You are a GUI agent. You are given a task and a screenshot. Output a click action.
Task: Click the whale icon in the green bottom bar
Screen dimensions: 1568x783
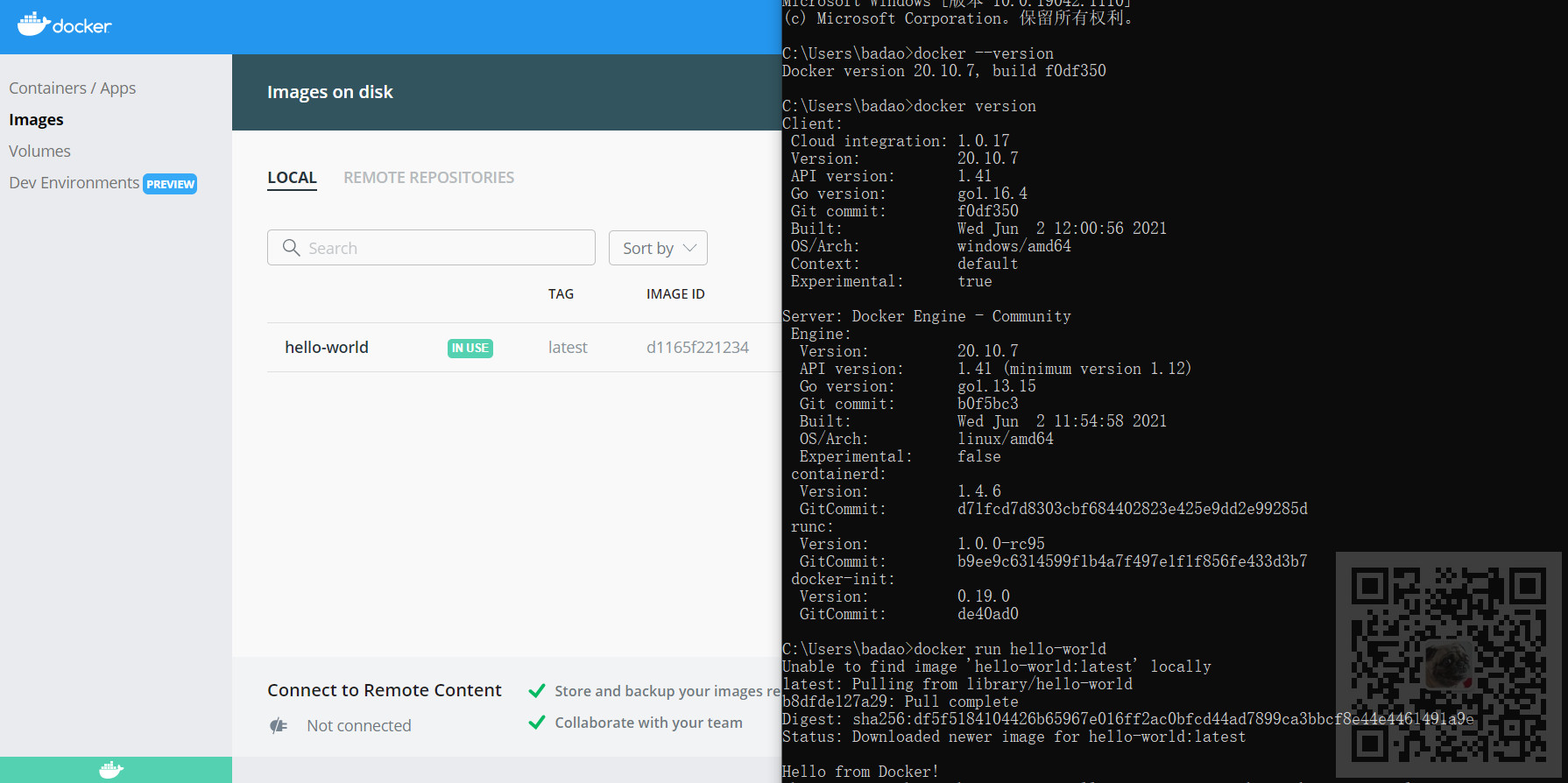tap(111, 770)
